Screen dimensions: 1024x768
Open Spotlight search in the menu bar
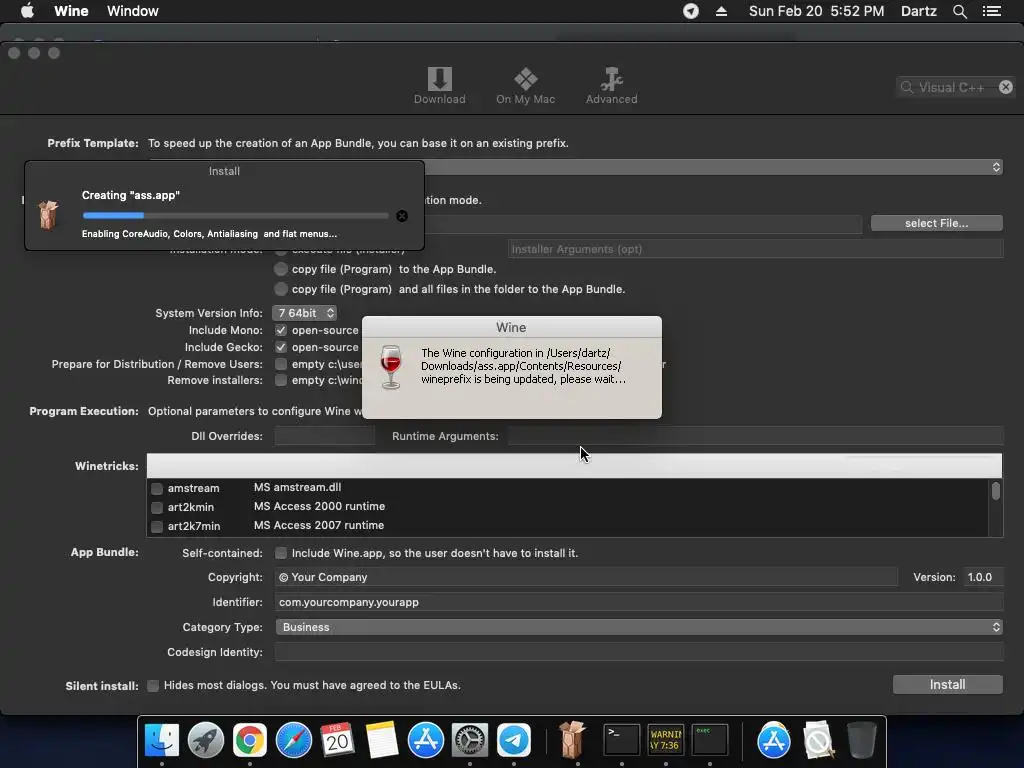pyautogui.click(x=960, y=11)
